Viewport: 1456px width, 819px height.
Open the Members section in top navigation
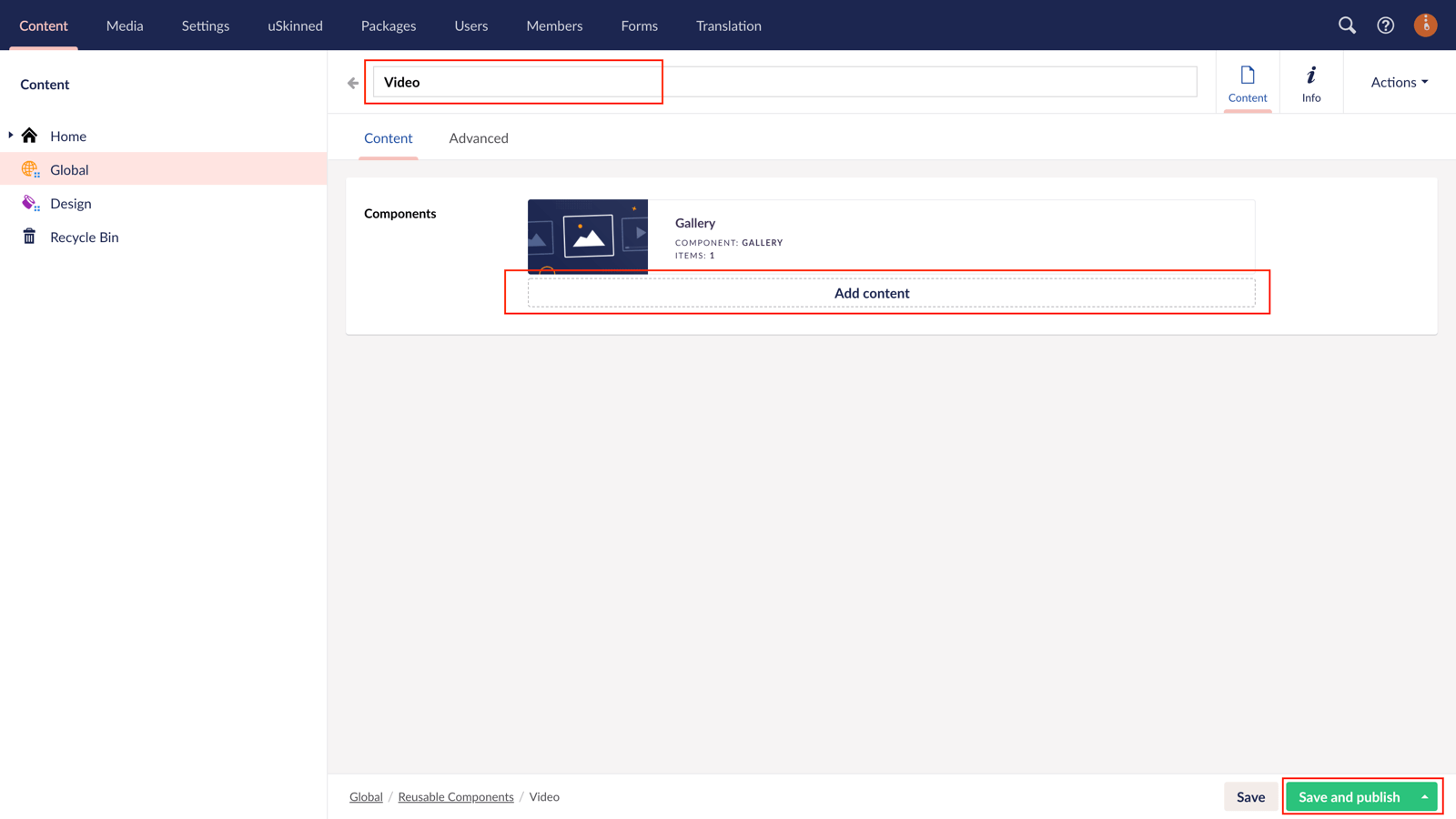553,25
